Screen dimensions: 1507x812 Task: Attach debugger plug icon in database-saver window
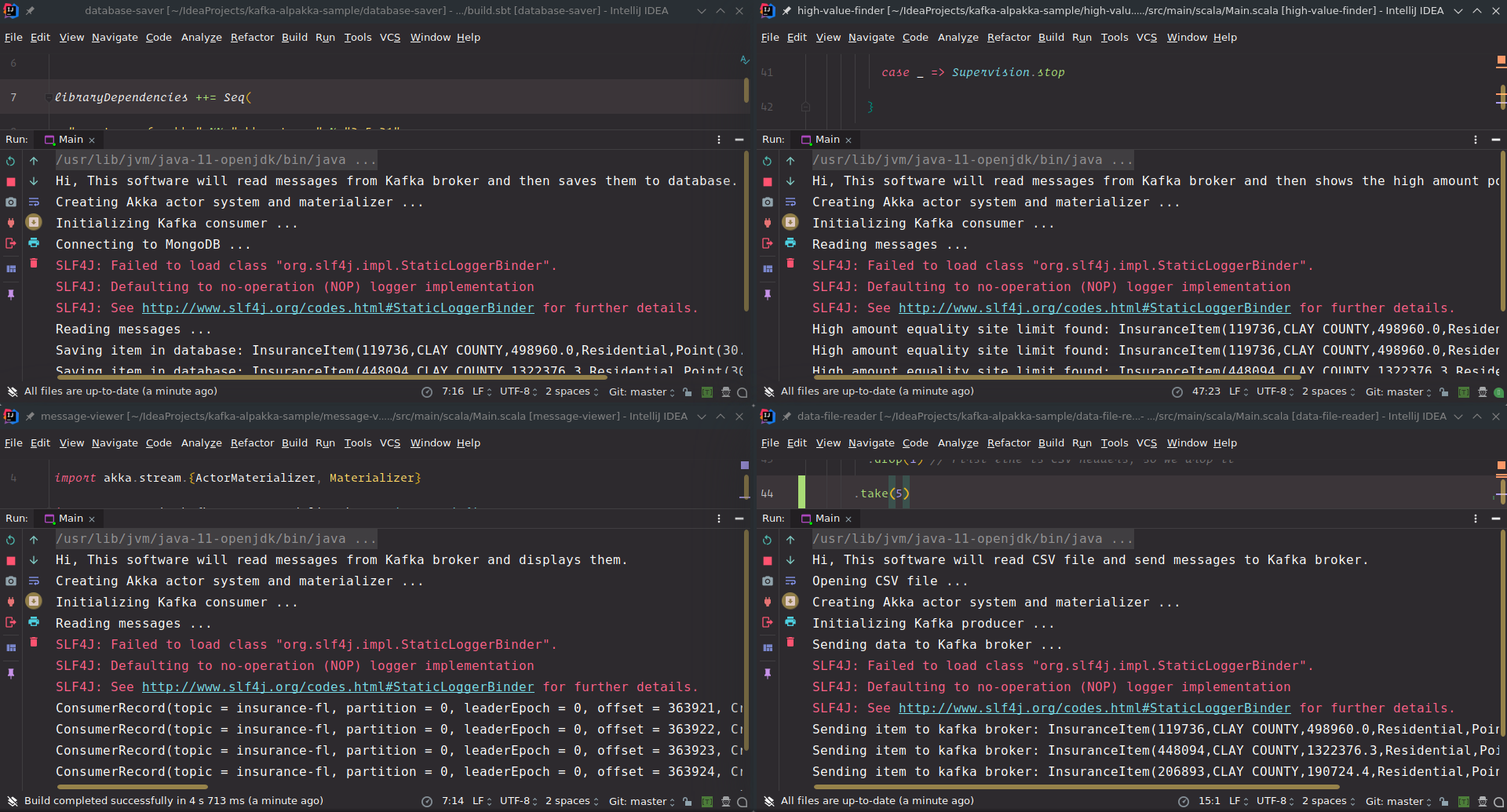[x=11, y=223]
